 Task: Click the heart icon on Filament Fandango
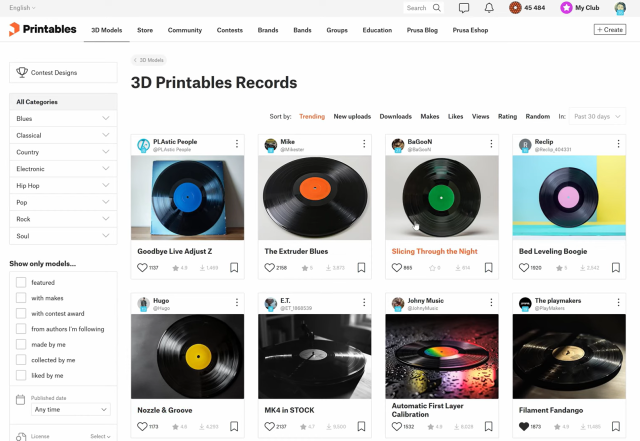click(524, 427)
